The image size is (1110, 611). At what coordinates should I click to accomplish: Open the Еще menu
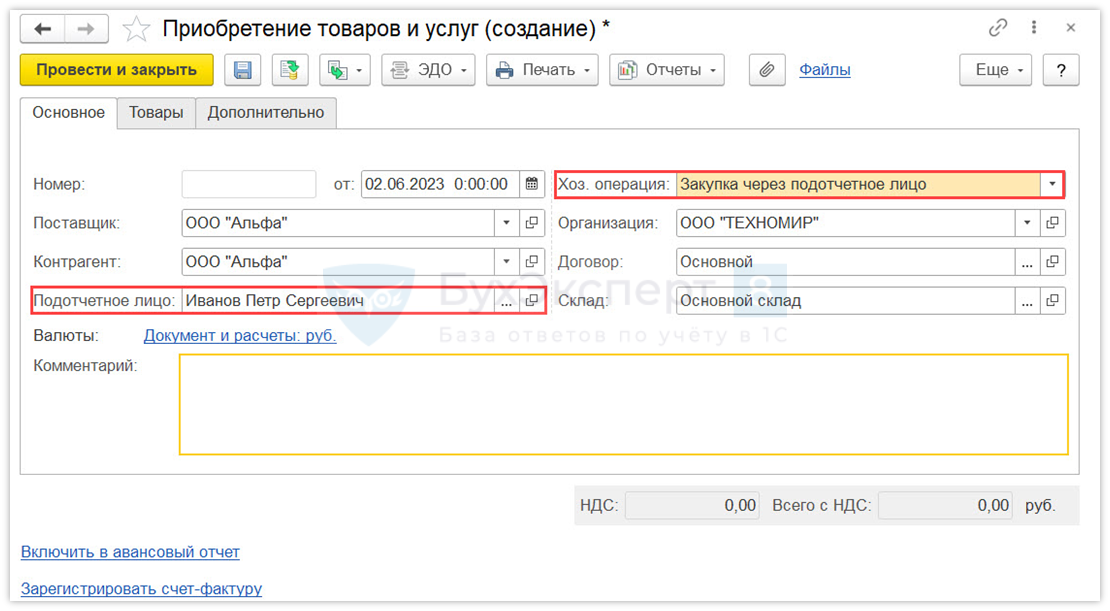point(995,70)
